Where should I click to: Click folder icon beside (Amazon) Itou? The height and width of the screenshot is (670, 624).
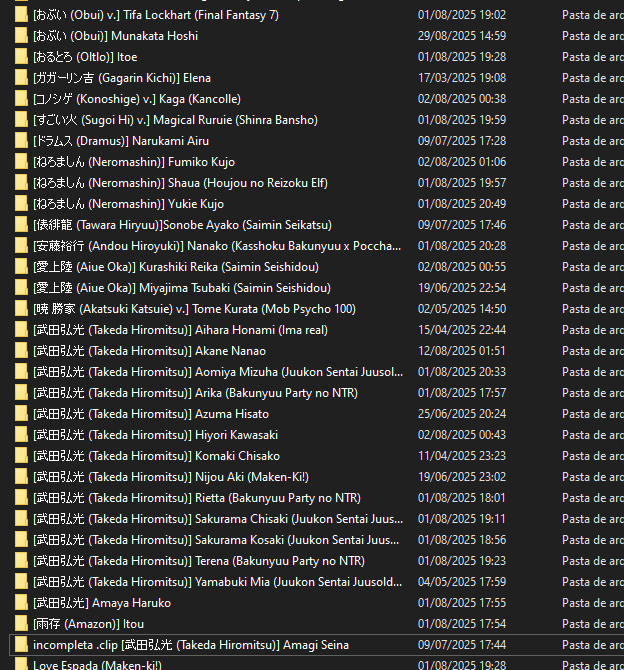tap(21, 624)
